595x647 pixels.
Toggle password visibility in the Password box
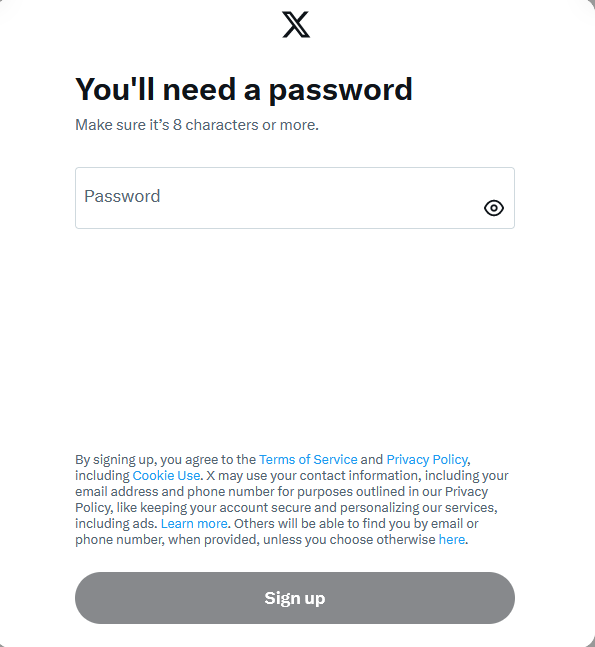[493, 208]
